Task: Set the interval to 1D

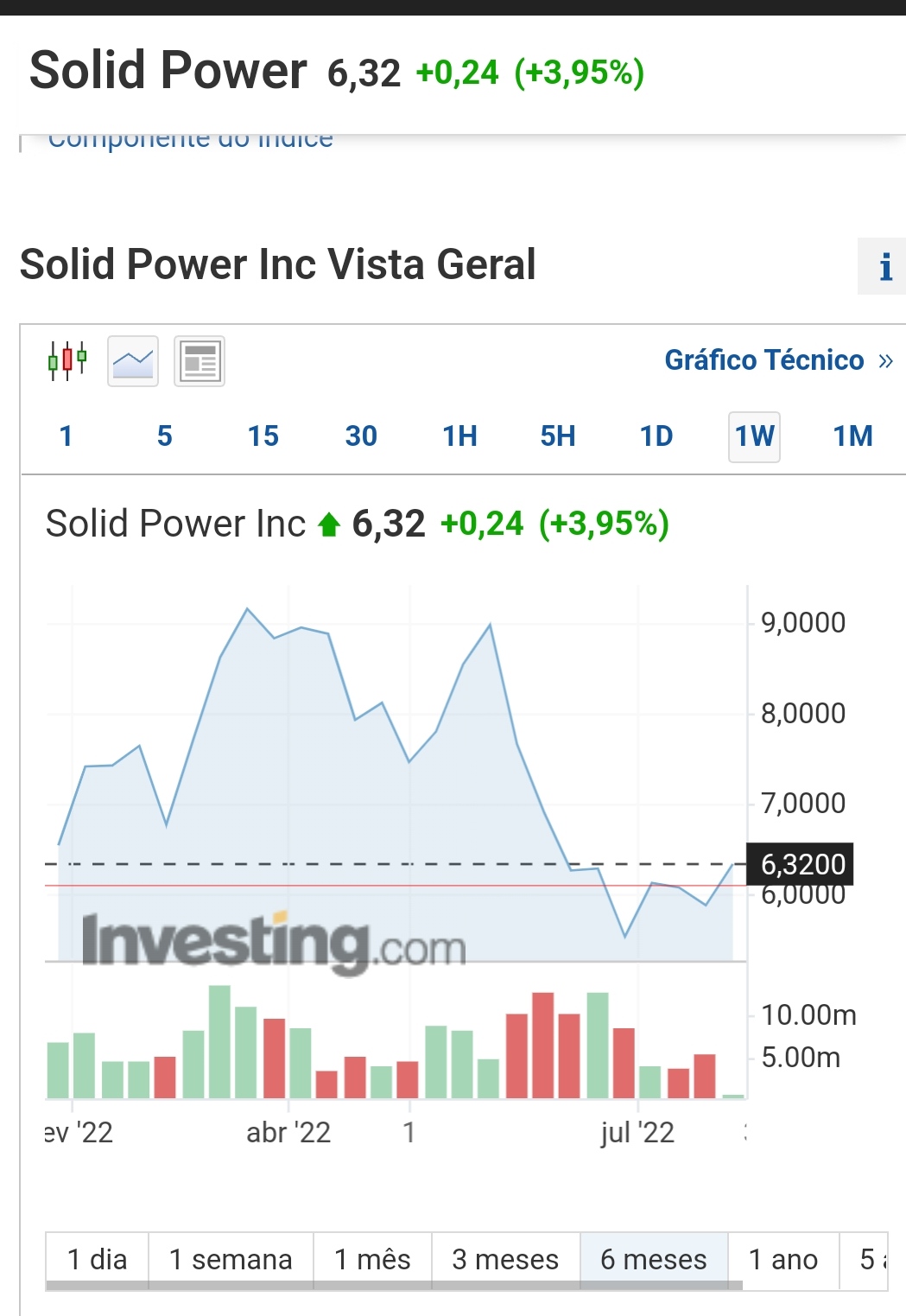Action: pos(656,436)
